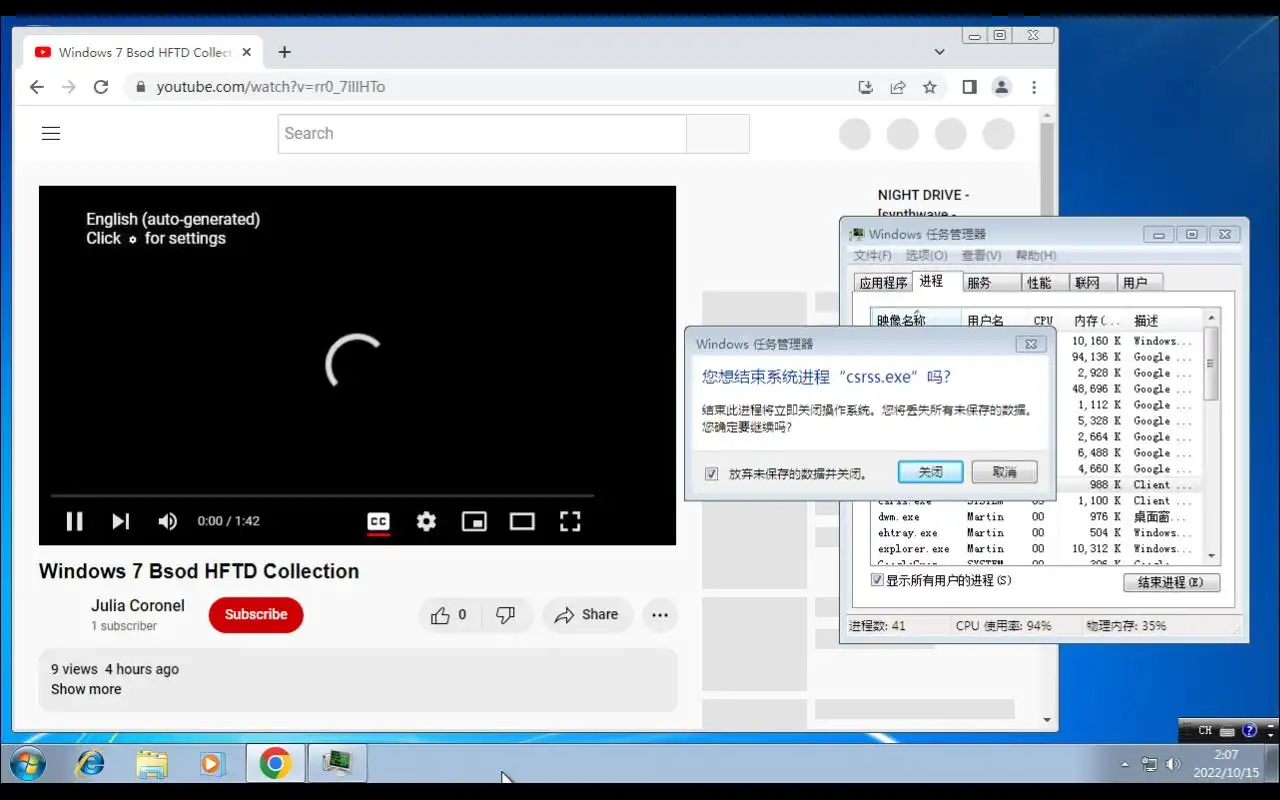Click the YouTube search submit button
1280x800 pixels.
pyautogui.click(x=718, y=134)
